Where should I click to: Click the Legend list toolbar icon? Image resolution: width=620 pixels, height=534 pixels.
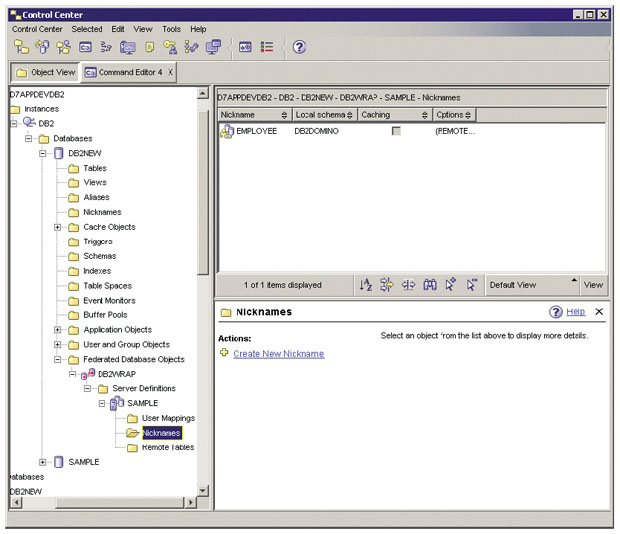[x=267, y=47]
